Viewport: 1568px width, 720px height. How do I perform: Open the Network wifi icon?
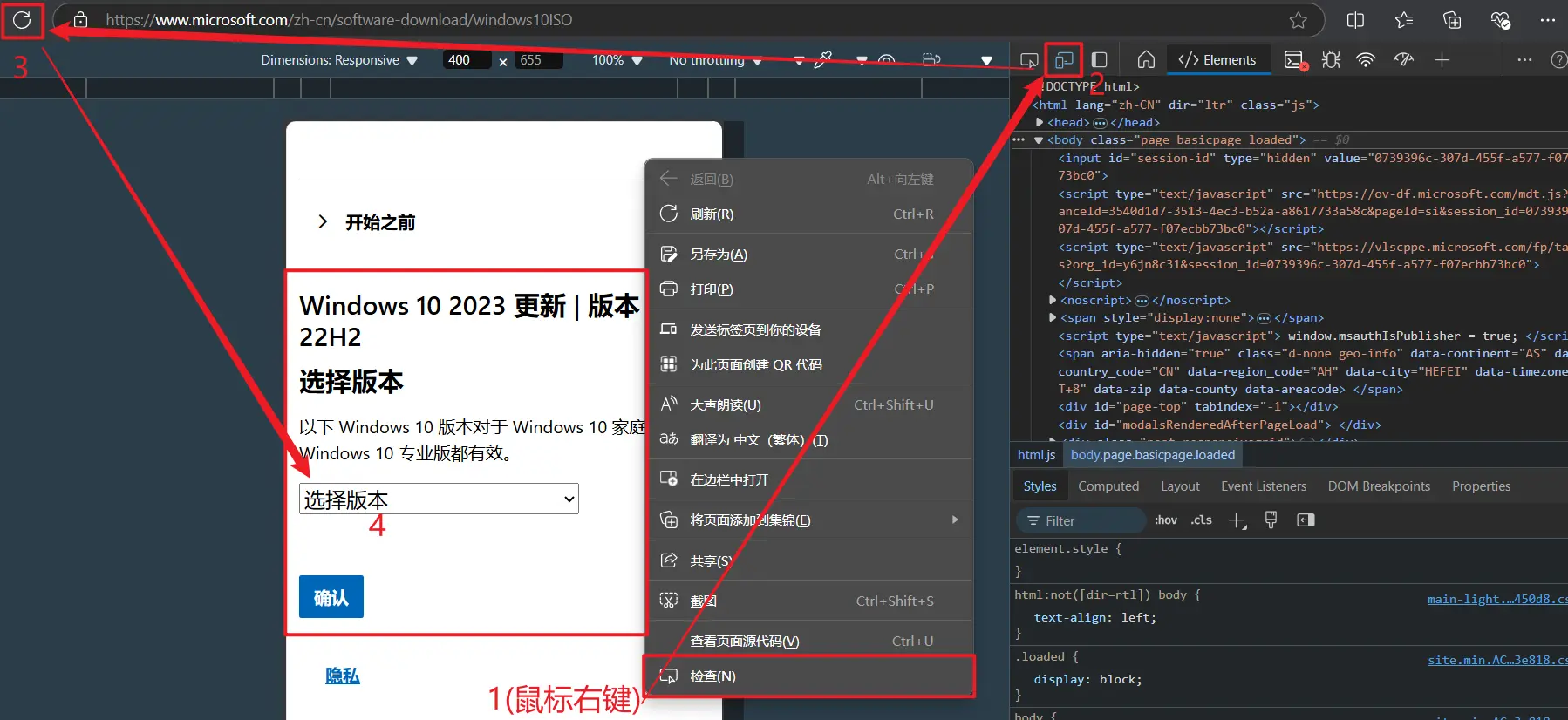[1366, 59]
